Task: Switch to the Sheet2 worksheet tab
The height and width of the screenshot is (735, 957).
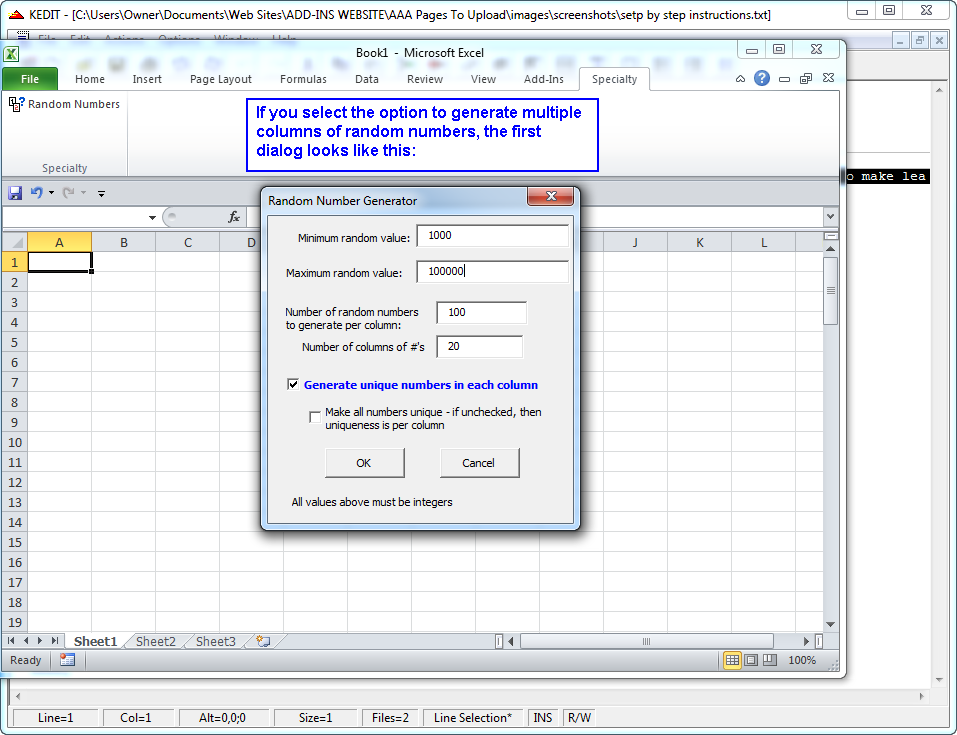Action: pos(155,641)
